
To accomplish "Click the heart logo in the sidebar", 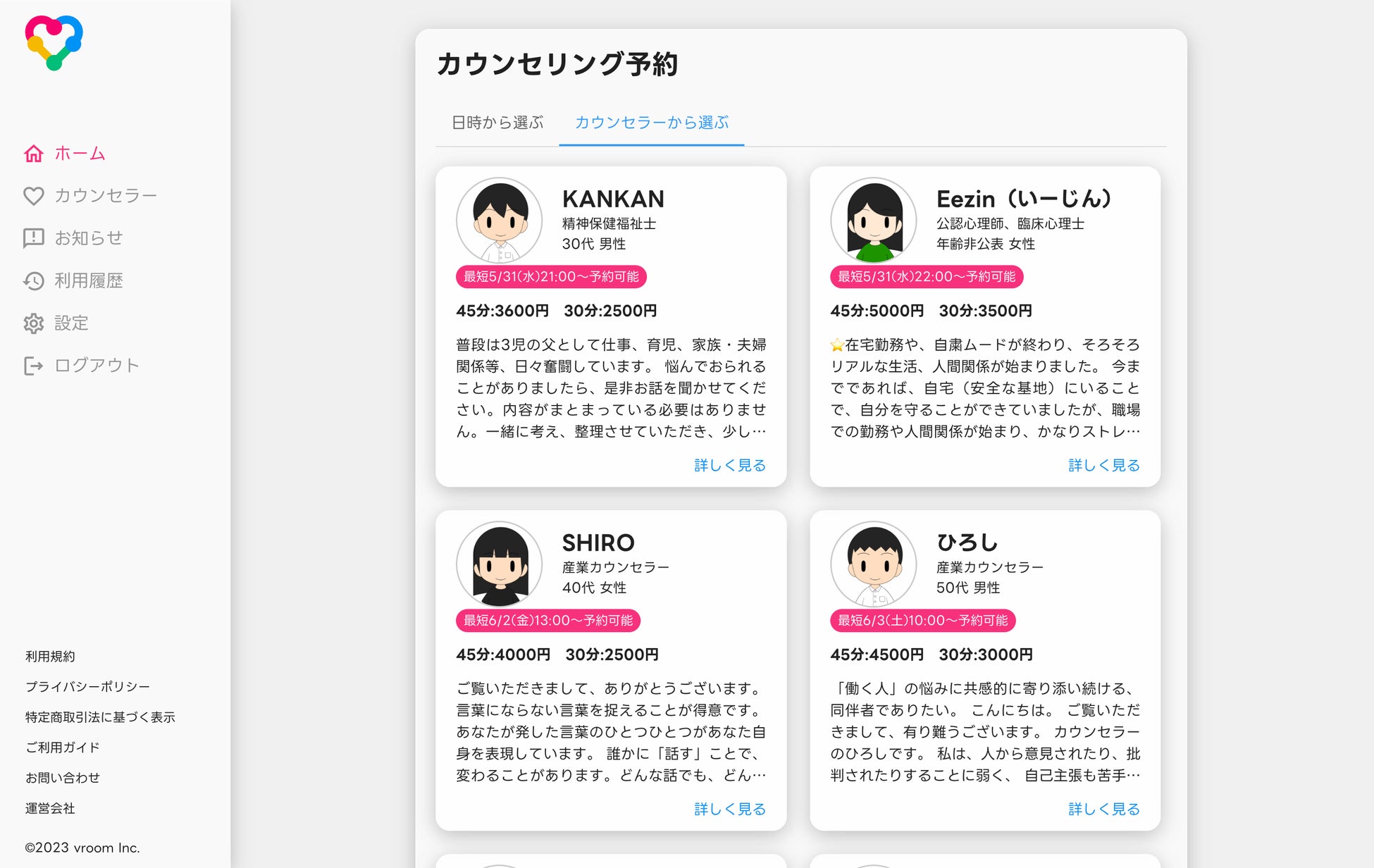I will pos(54,42).
